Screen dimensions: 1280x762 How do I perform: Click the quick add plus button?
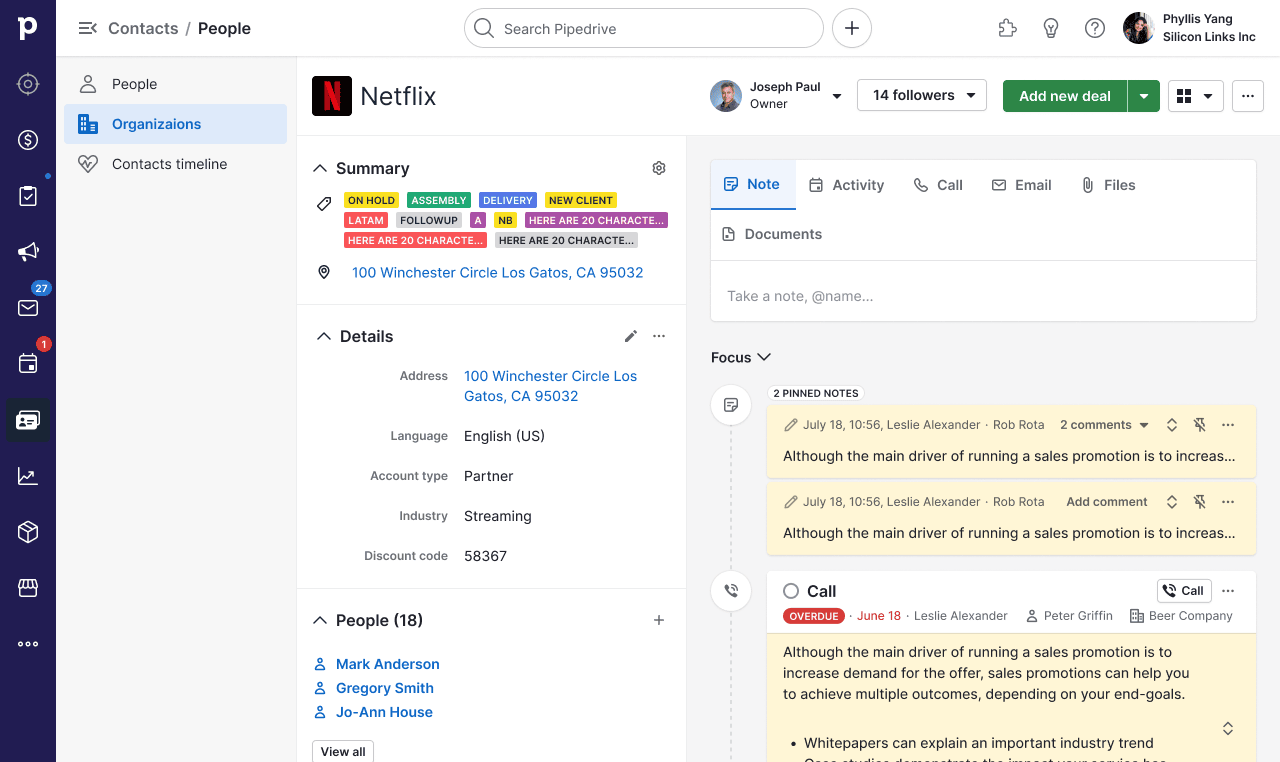tap(852, 28)
